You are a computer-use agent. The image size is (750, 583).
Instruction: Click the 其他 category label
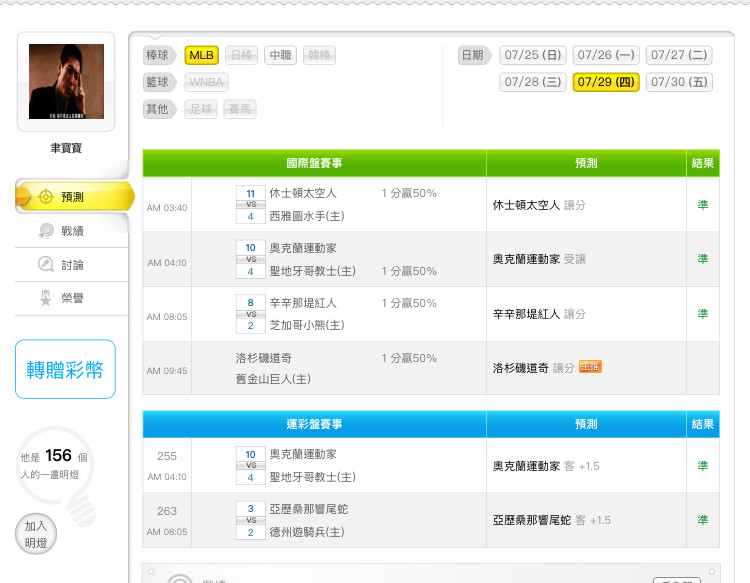point(158,109)
